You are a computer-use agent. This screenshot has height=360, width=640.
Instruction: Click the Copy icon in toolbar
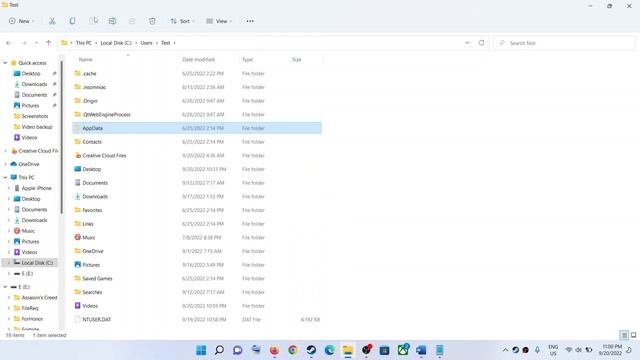pos(72,21)
